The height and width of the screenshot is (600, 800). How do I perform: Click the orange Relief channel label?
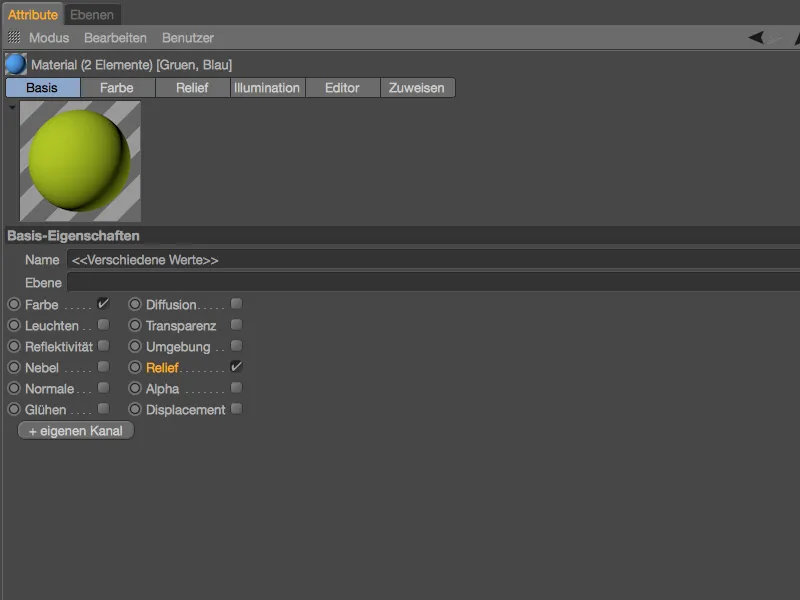[x=162, y=367]
